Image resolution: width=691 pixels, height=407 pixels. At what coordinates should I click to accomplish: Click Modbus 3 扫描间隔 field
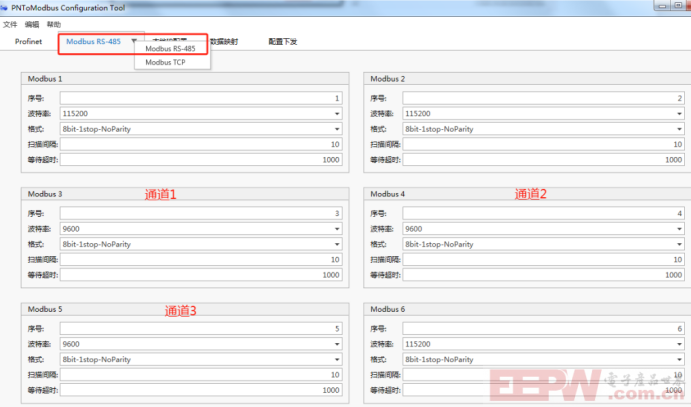pos(201,259)
